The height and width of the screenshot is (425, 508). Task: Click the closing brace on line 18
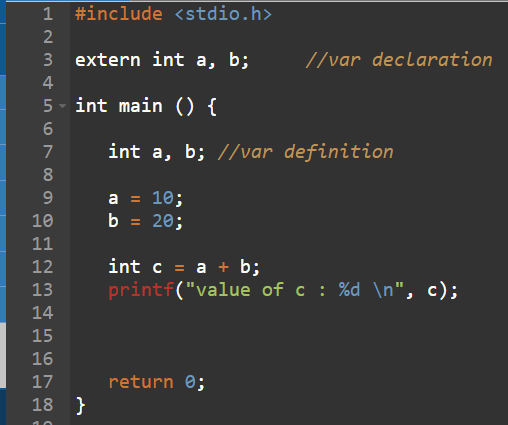click(80, 405)
